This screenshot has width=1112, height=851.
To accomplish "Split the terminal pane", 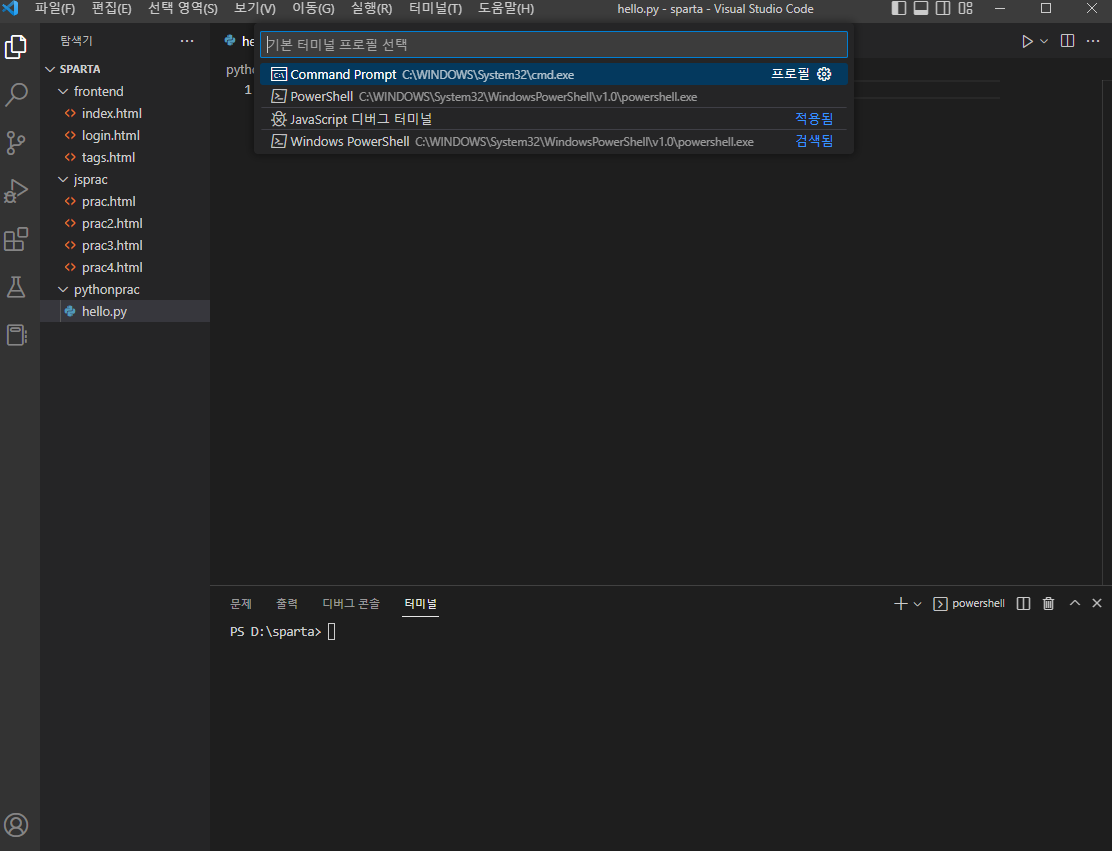I will pyautogui.click(x=1023, y=604).
